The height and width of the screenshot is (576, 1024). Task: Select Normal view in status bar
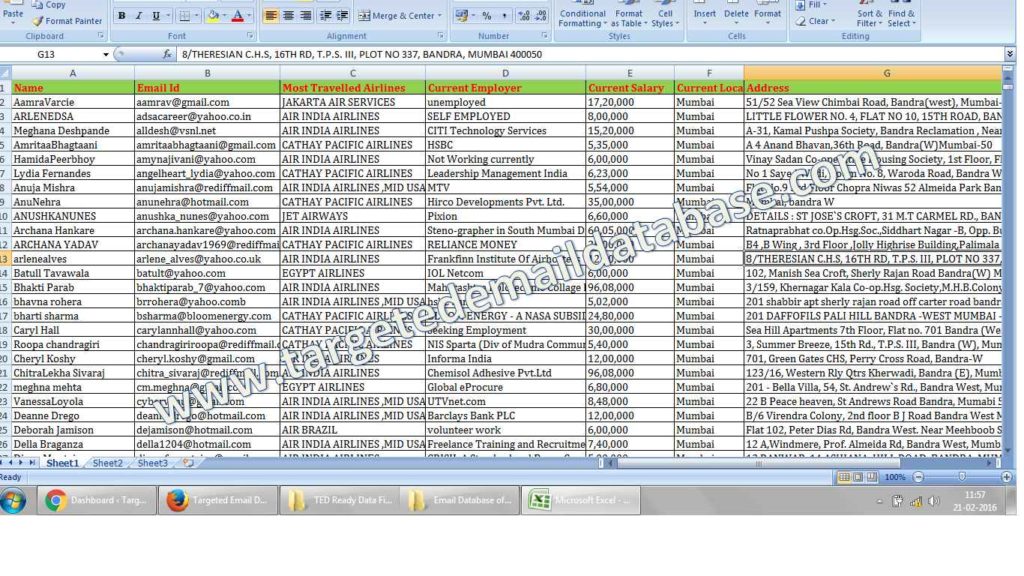(x=844, y=477)
